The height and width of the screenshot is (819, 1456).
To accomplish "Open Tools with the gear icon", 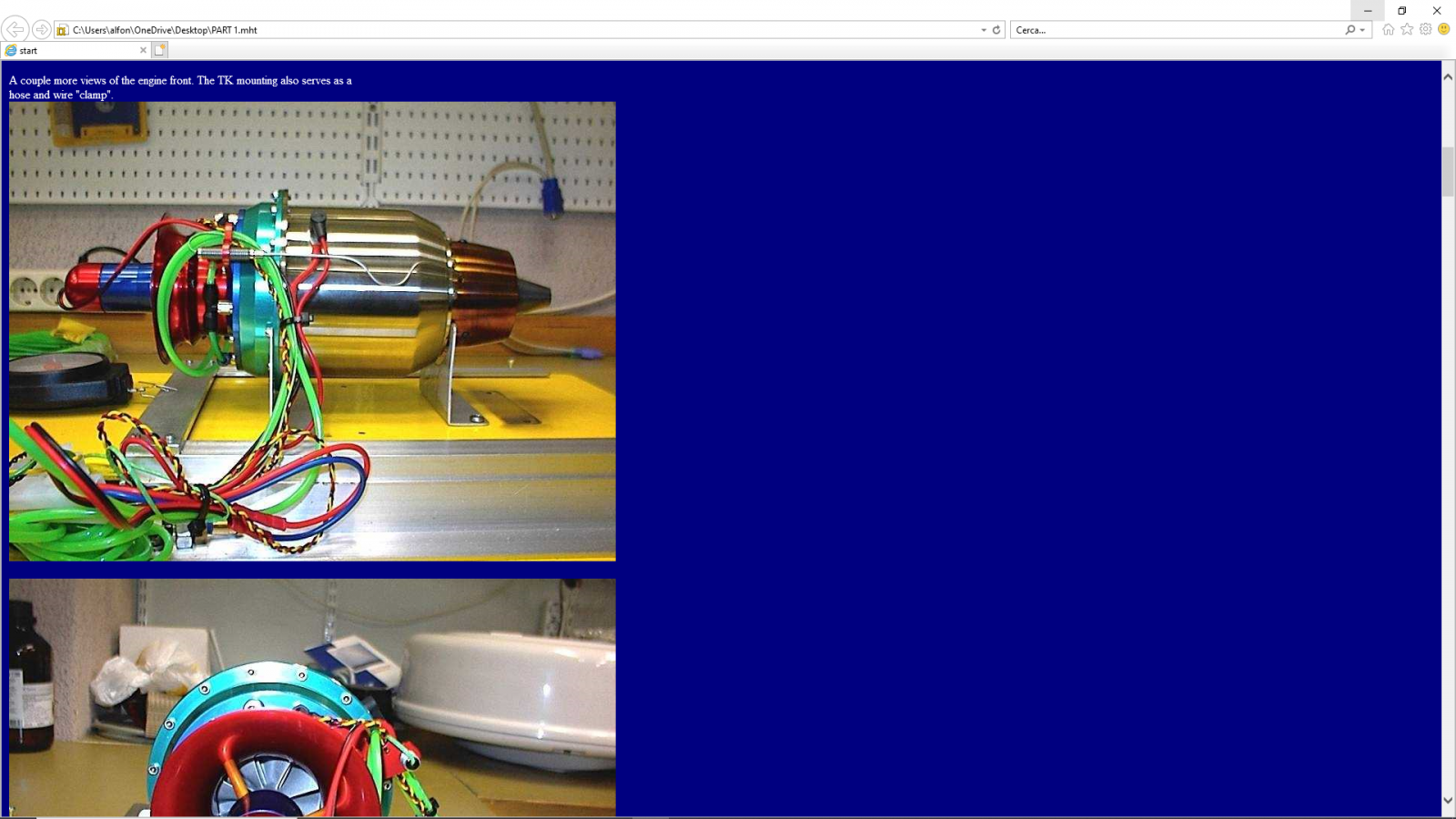I will 1426,29.
